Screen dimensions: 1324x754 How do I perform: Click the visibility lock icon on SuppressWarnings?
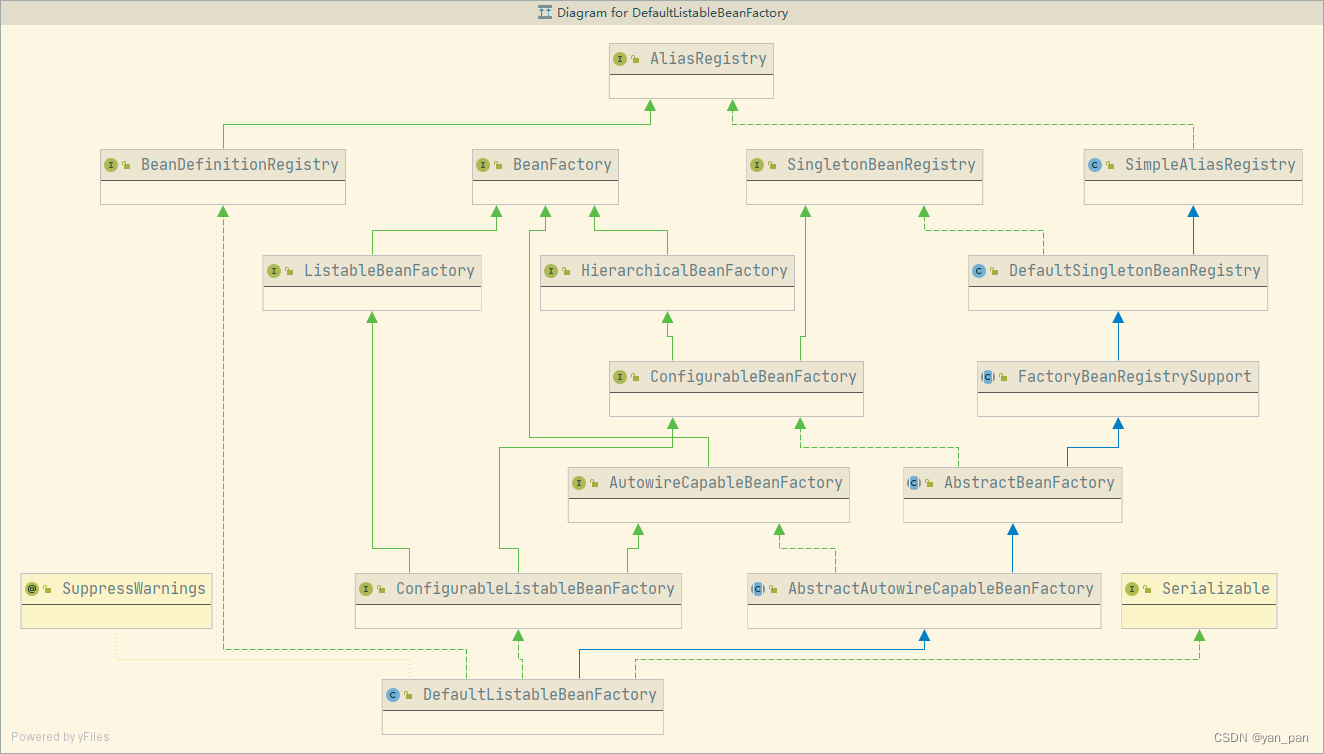[47, 590]
